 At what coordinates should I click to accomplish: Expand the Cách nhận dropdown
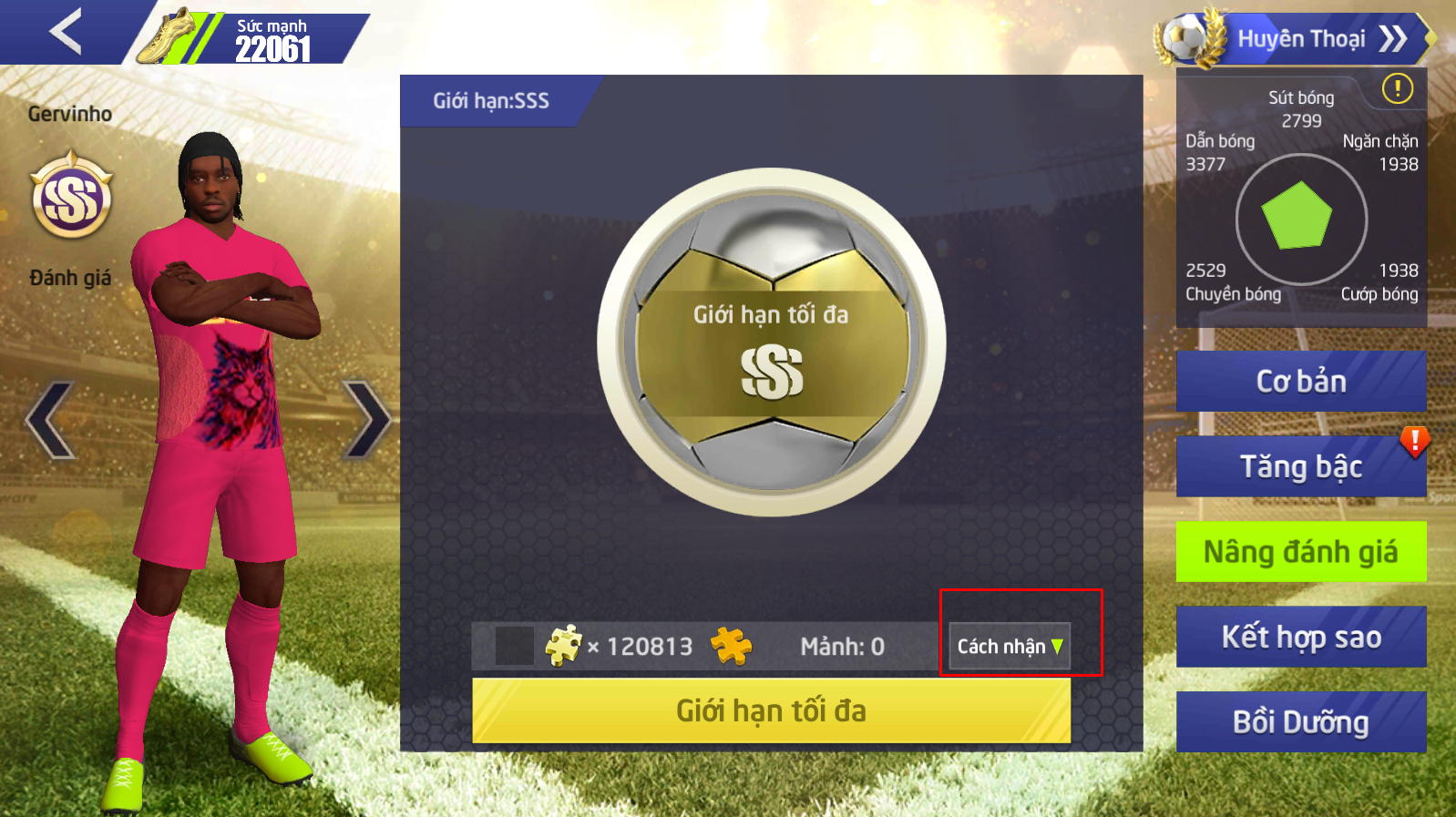(x=1010, y=647)
